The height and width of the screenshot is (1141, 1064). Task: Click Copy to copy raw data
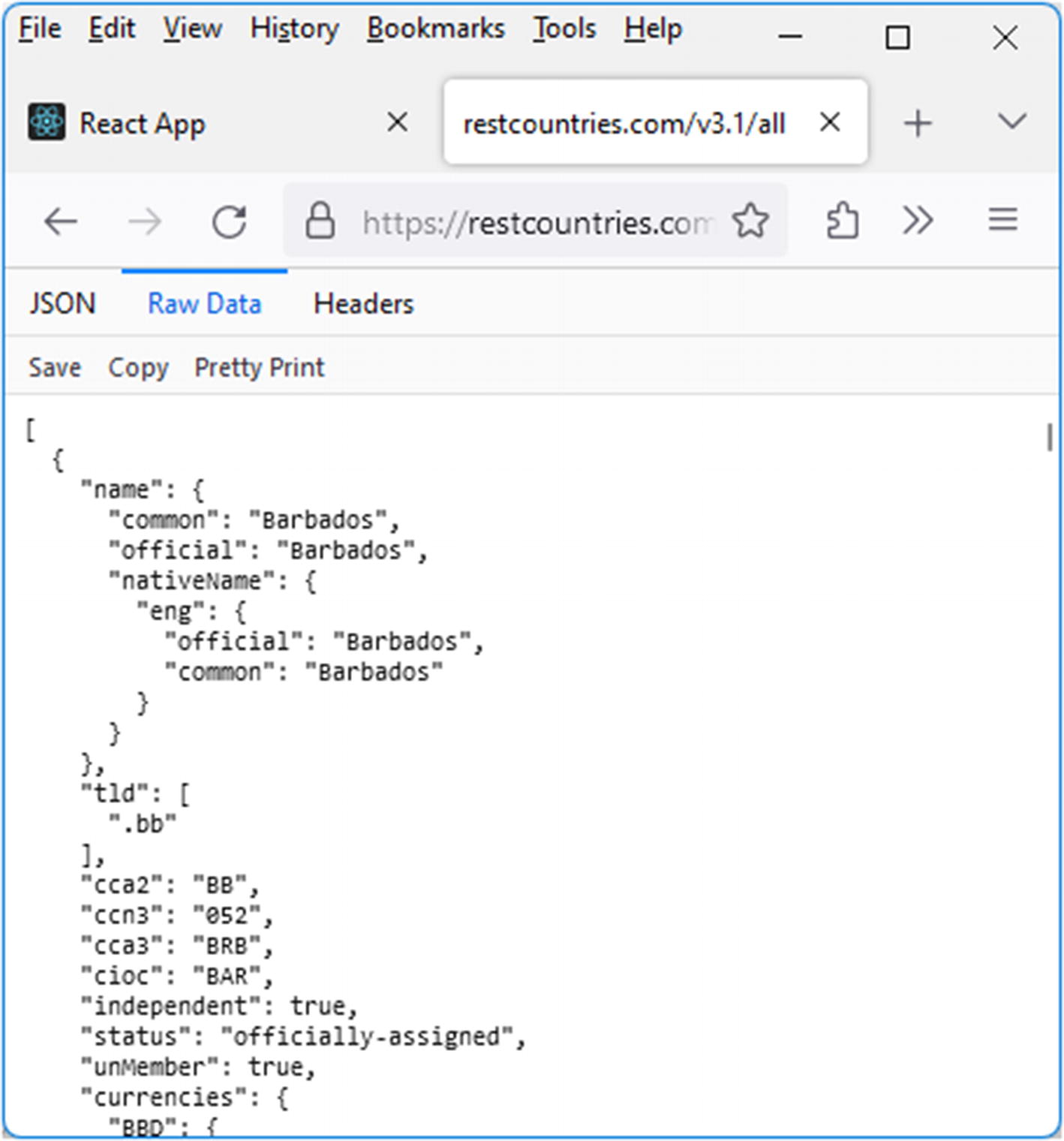138,367
